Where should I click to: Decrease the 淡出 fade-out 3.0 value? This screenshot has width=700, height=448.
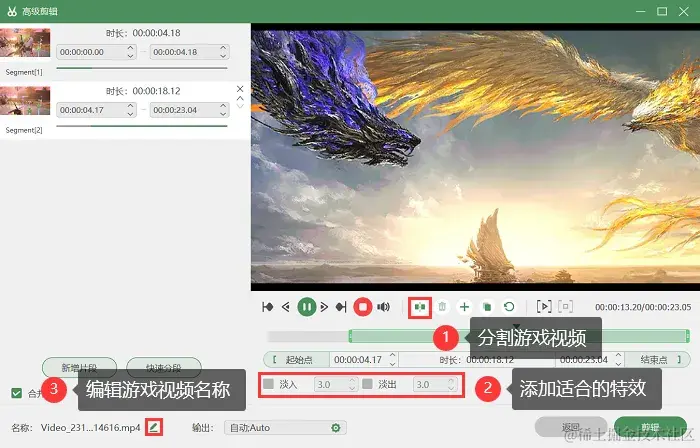(x=451, y=388)
